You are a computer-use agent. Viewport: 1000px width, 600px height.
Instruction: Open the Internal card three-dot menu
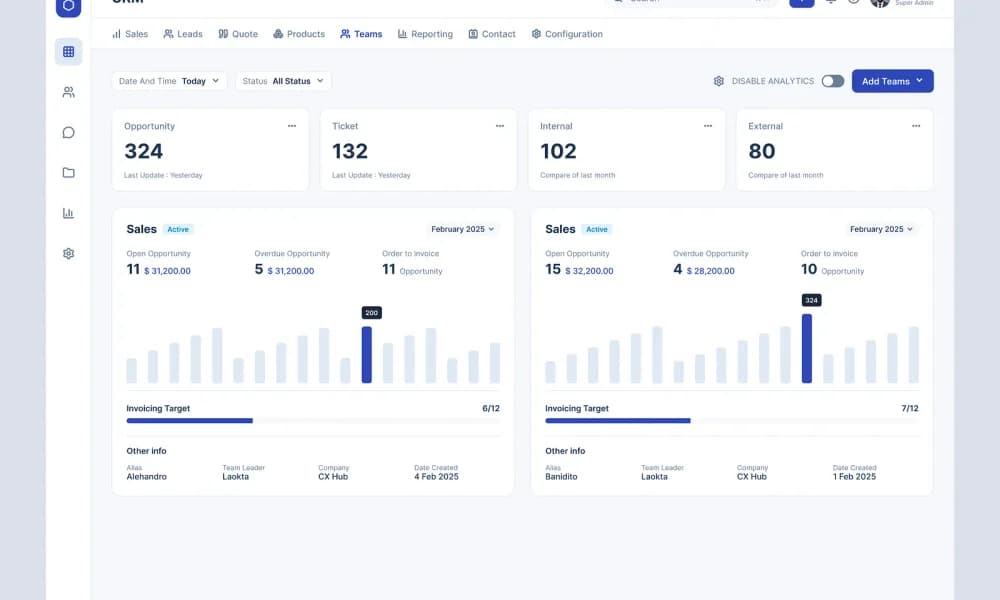coord(707,126)
